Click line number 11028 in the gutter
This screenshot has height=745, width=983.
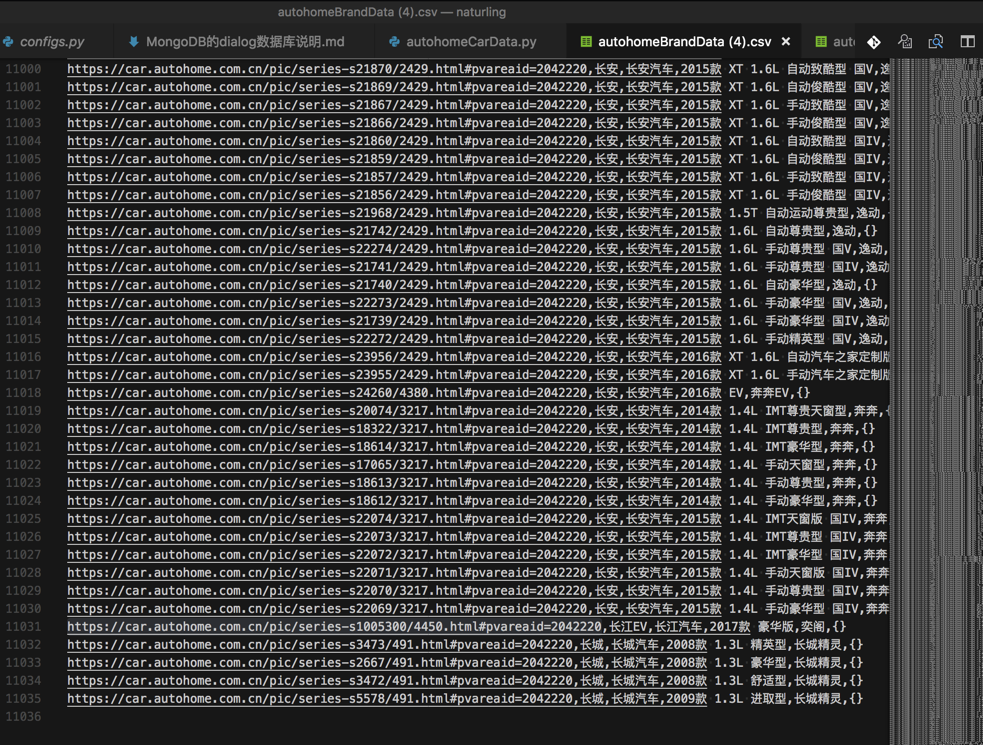click(x=23, y=573)
